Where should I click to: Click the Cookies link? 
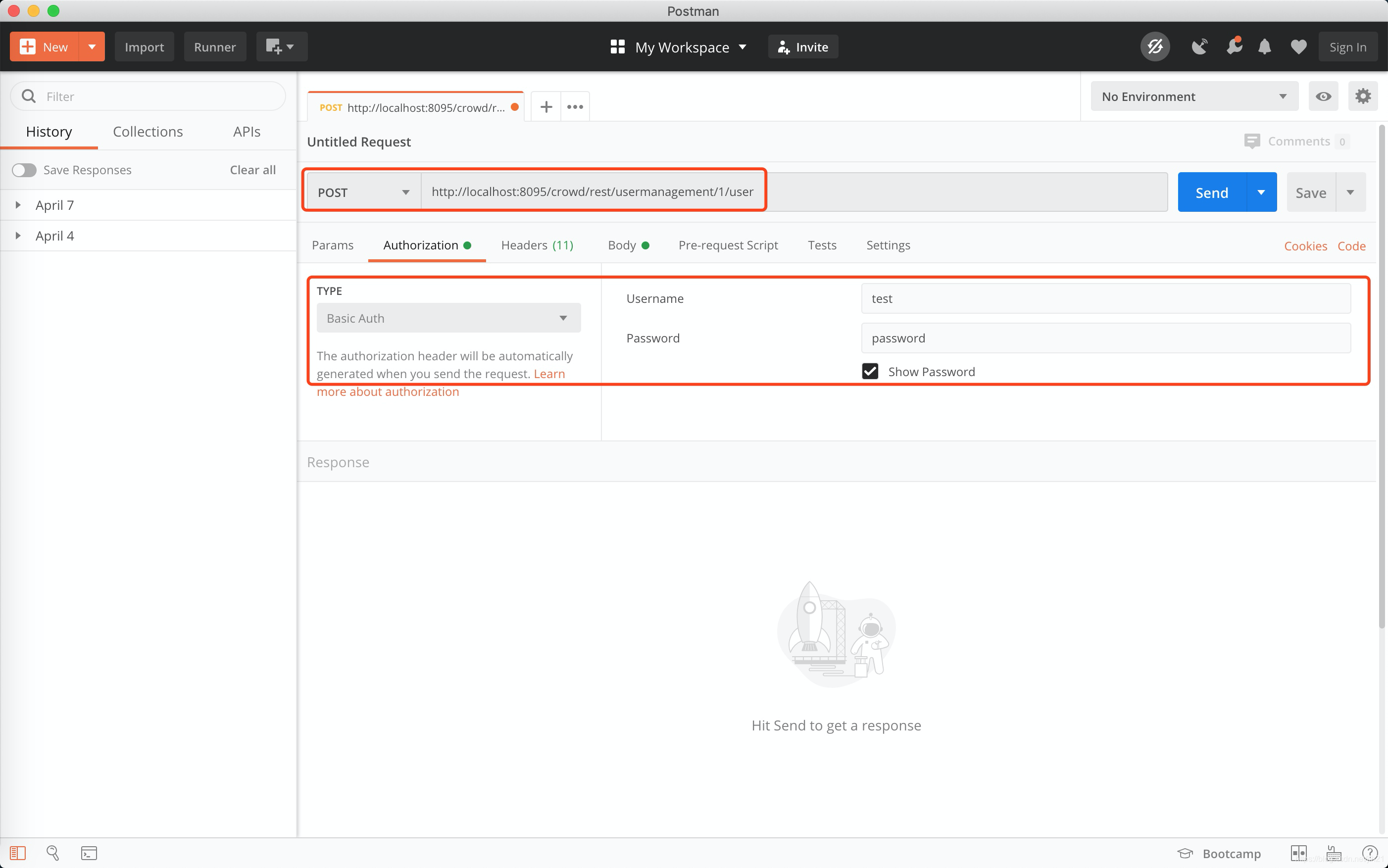1305,246
